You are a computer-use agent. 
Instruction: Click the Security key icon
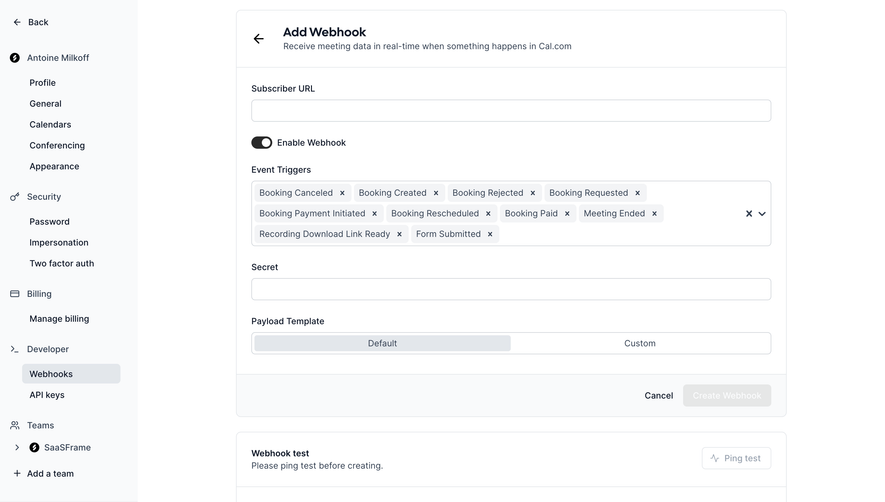click(15, 197)
